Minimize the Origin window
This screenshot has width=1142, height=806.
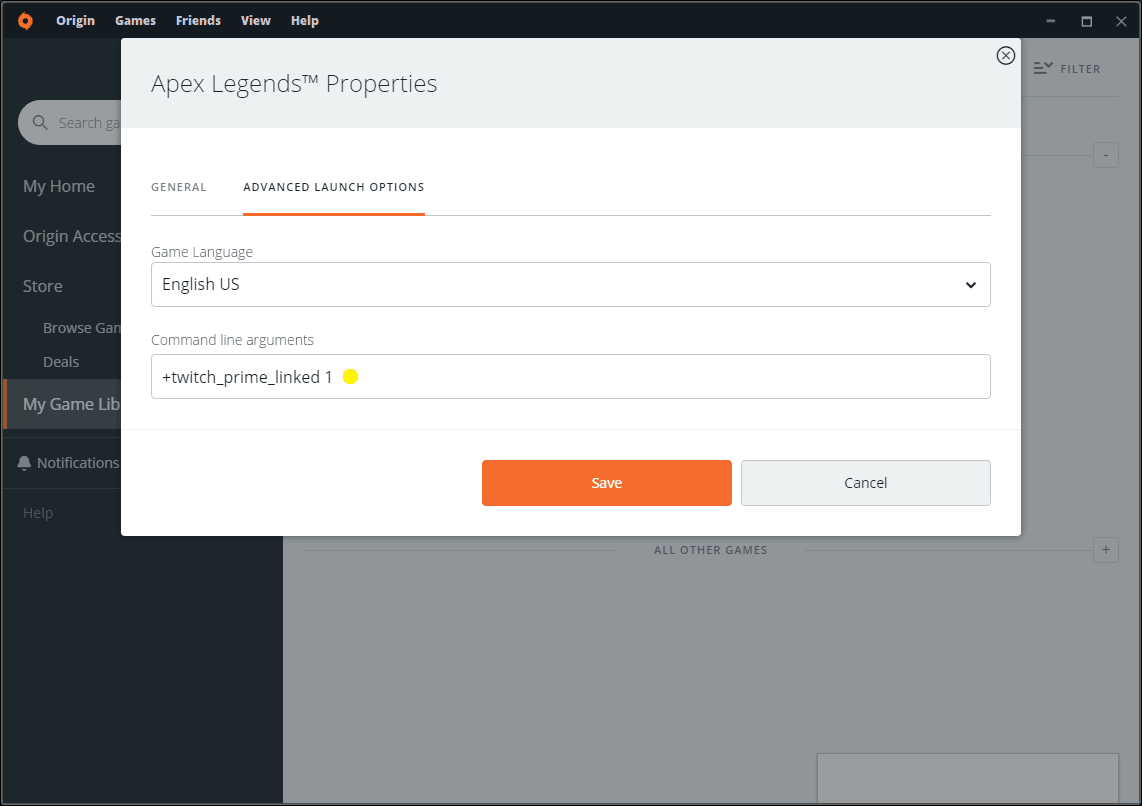click(x=1051, y=21)
